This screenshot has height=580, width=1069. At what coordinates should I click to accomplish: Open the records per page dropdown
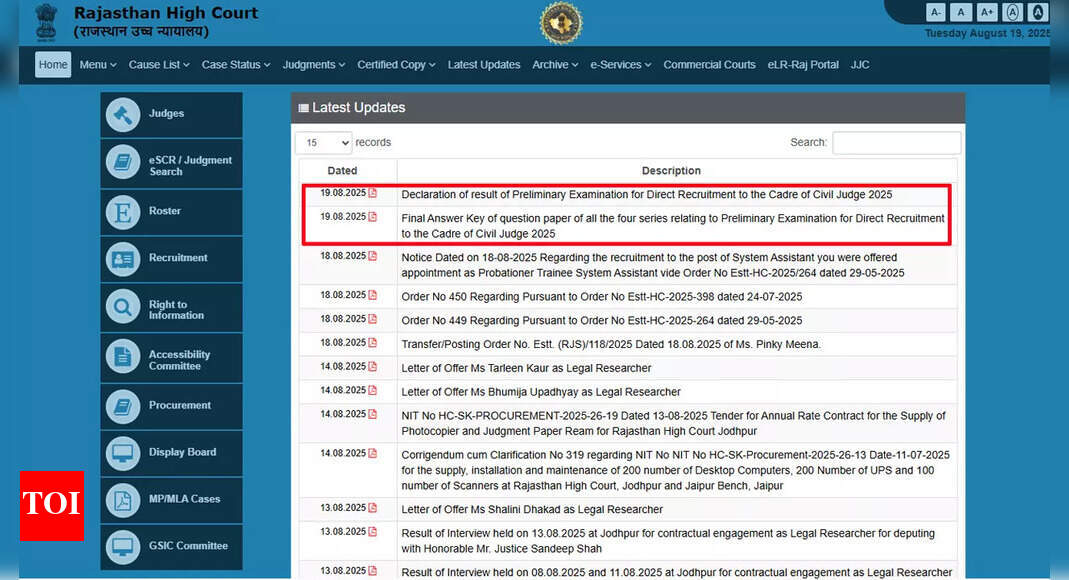tap(324, 142)
